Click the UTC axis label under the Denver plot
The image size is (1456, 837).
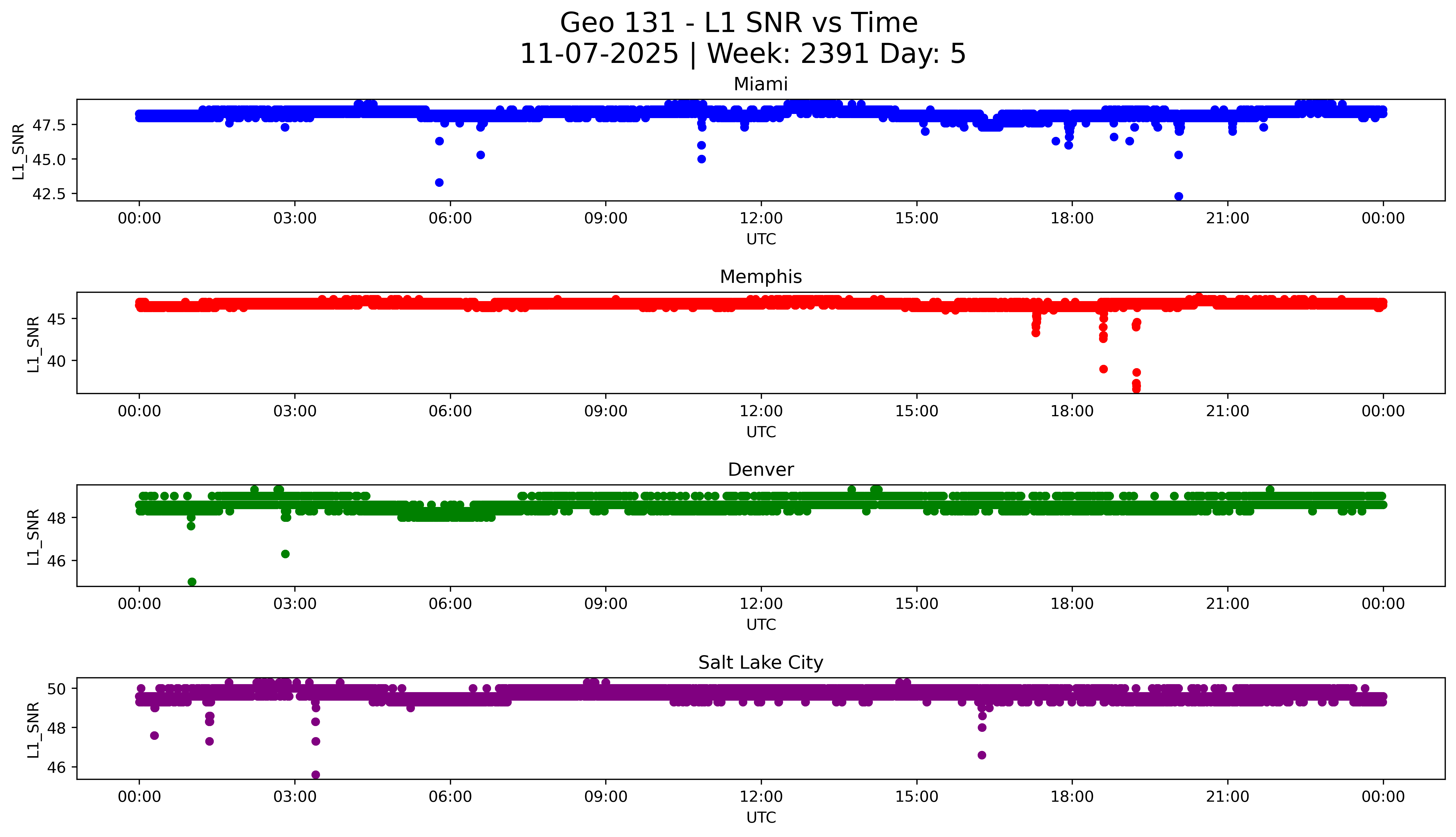tap(761, 624)
